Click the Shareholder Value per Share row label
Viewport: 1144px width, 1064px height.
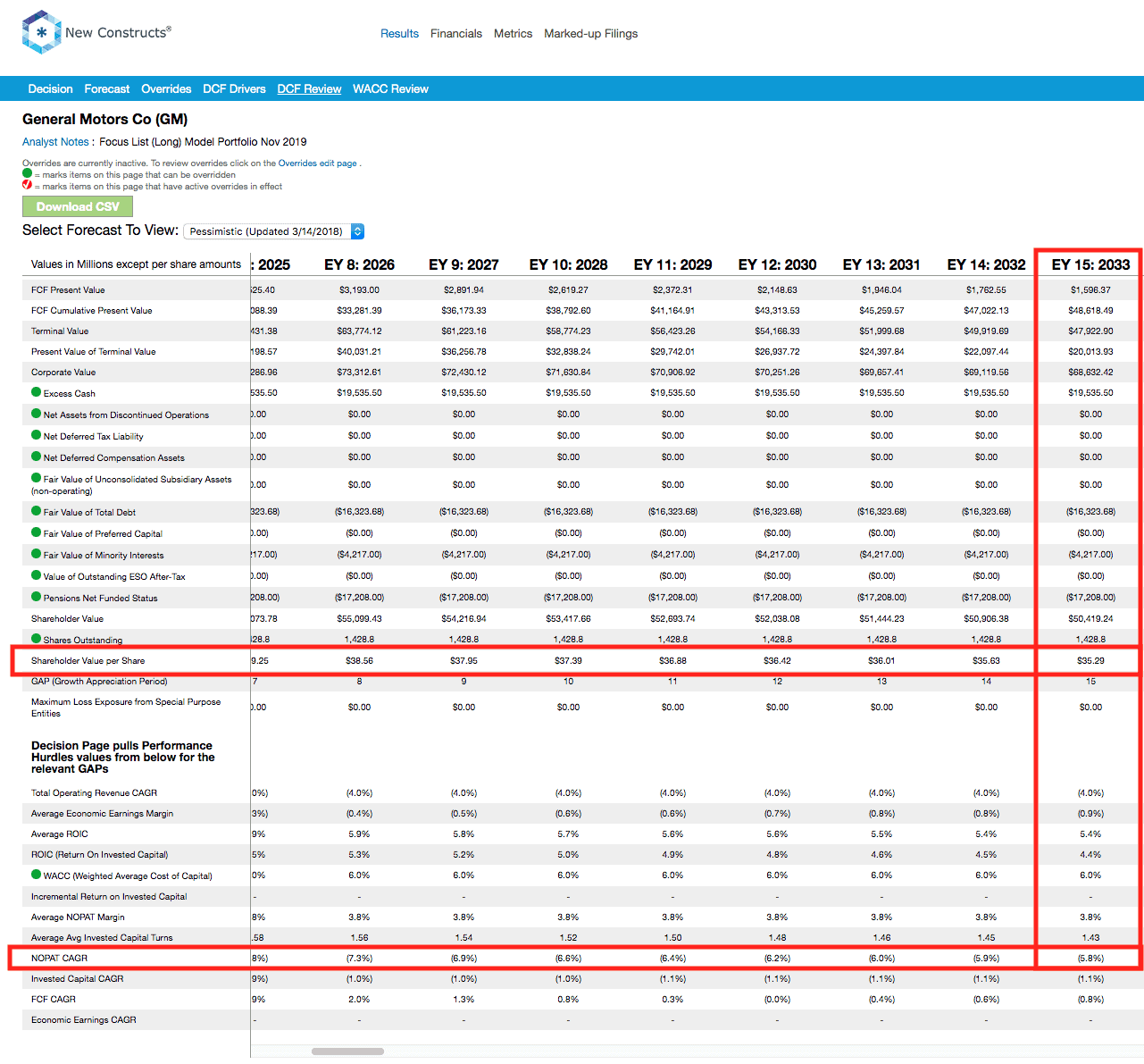coord(88,660)
